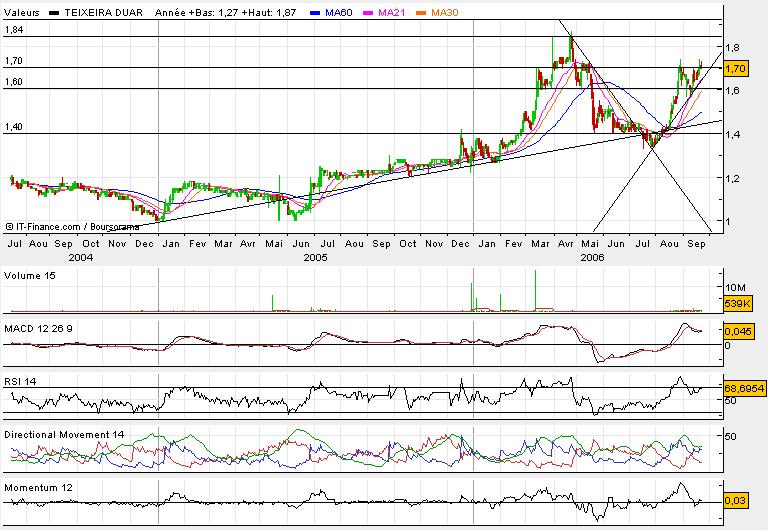Select the 'Momentum 12' panel title
The width and height of the screenshot is (768, 531).
[x=38, y=488]
